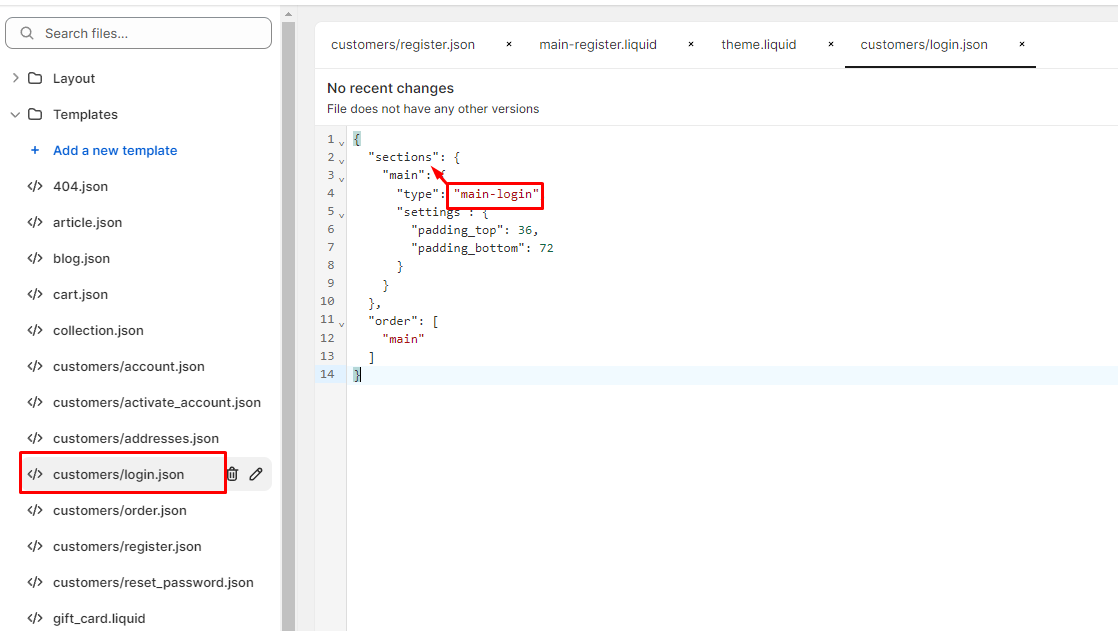
Task: Click the No recent changes heading
Action: (390, 88)
